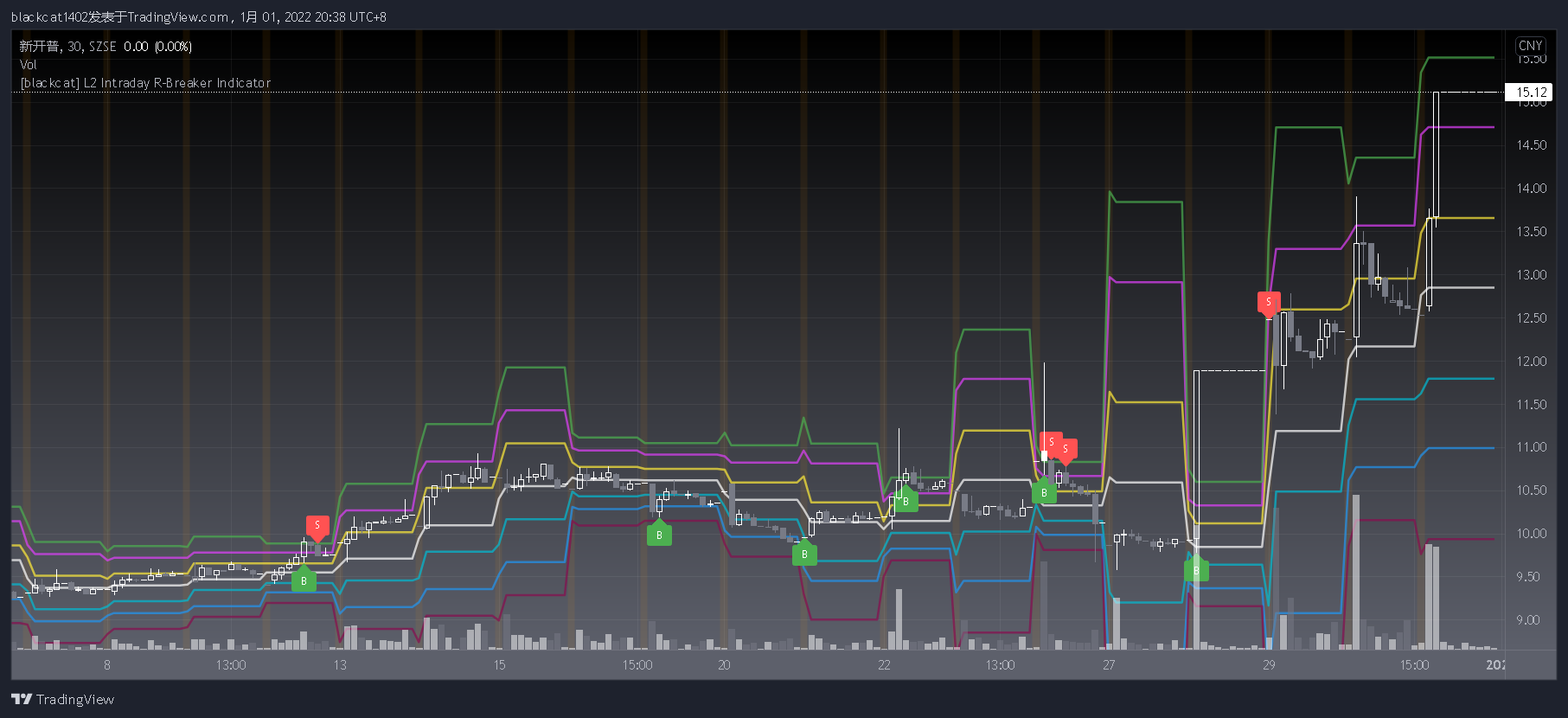Viewport: 1568px width, 718px height.
Task: Click the Buy marker between dates 20 and 22
Action: pyautogui.click(x=804, y=553)
